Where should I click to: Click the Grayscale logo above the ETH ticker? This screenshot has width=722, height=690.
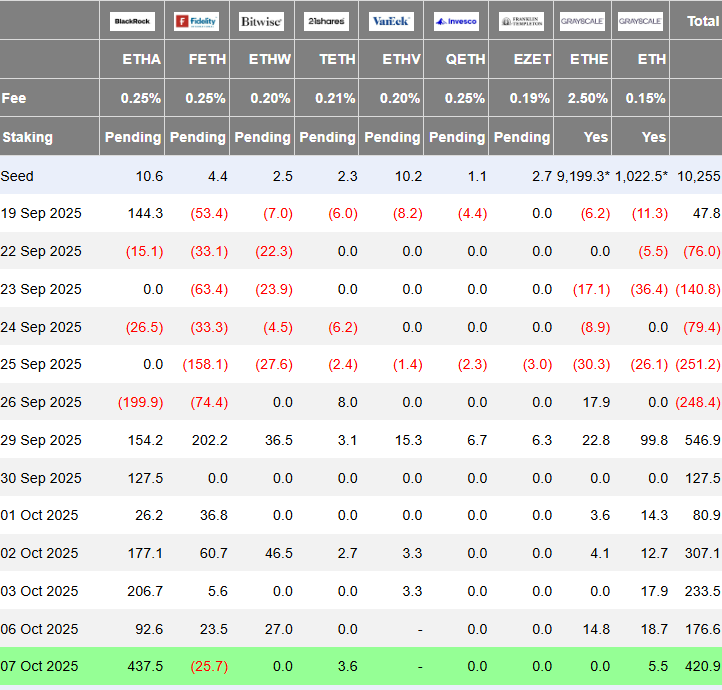click(641, 21)
